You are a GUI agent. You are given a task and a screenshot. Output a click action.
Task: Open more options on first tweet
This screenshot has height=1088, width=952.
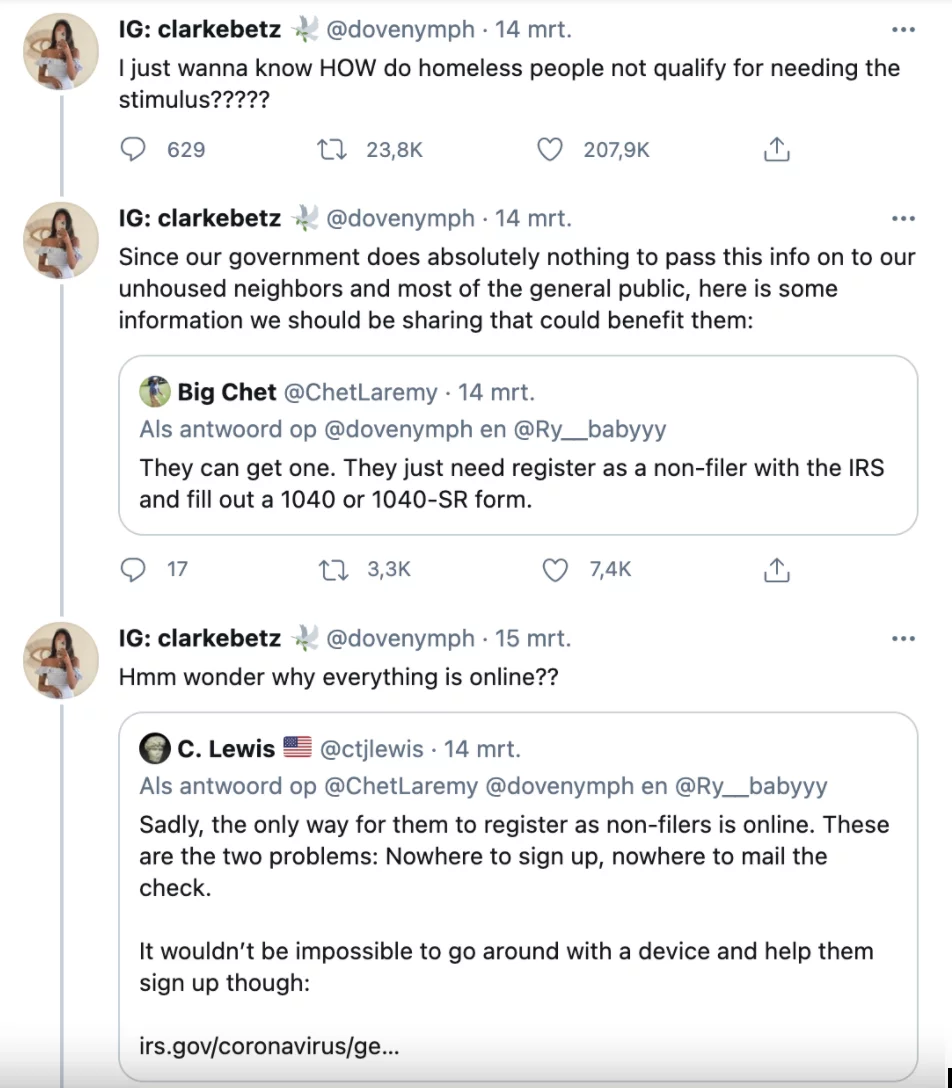pos(903,30)
